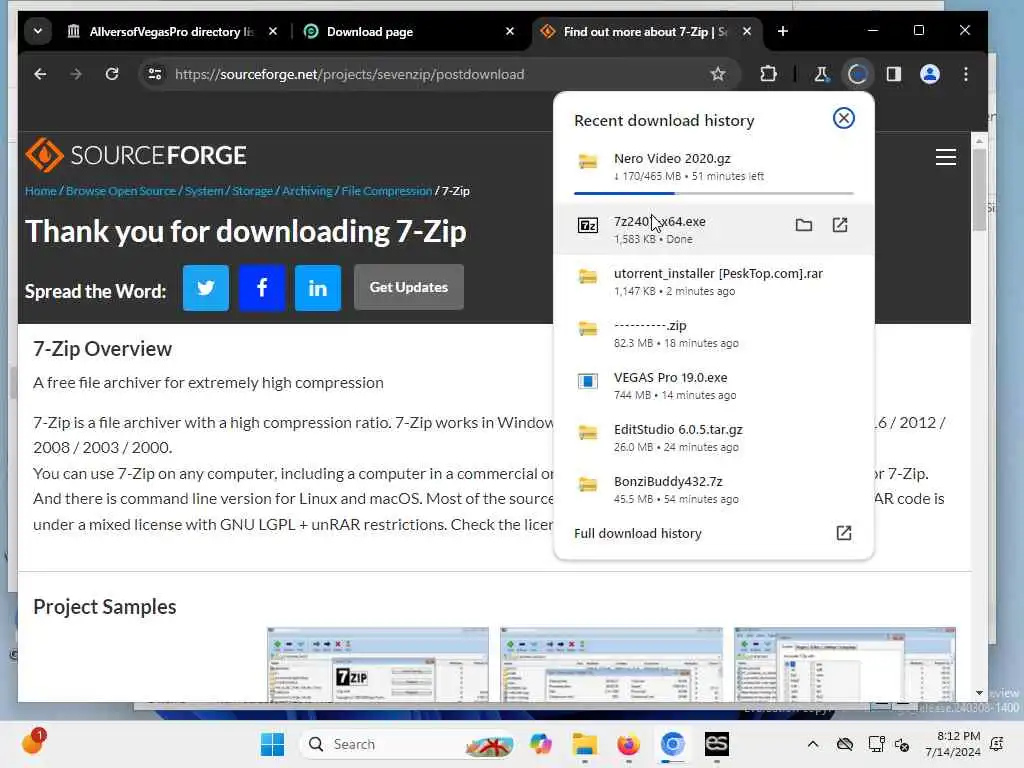Open System breadcrumb link
Image resolution: width=1024 pixels, height=768 pixels.
pos(204,191)
